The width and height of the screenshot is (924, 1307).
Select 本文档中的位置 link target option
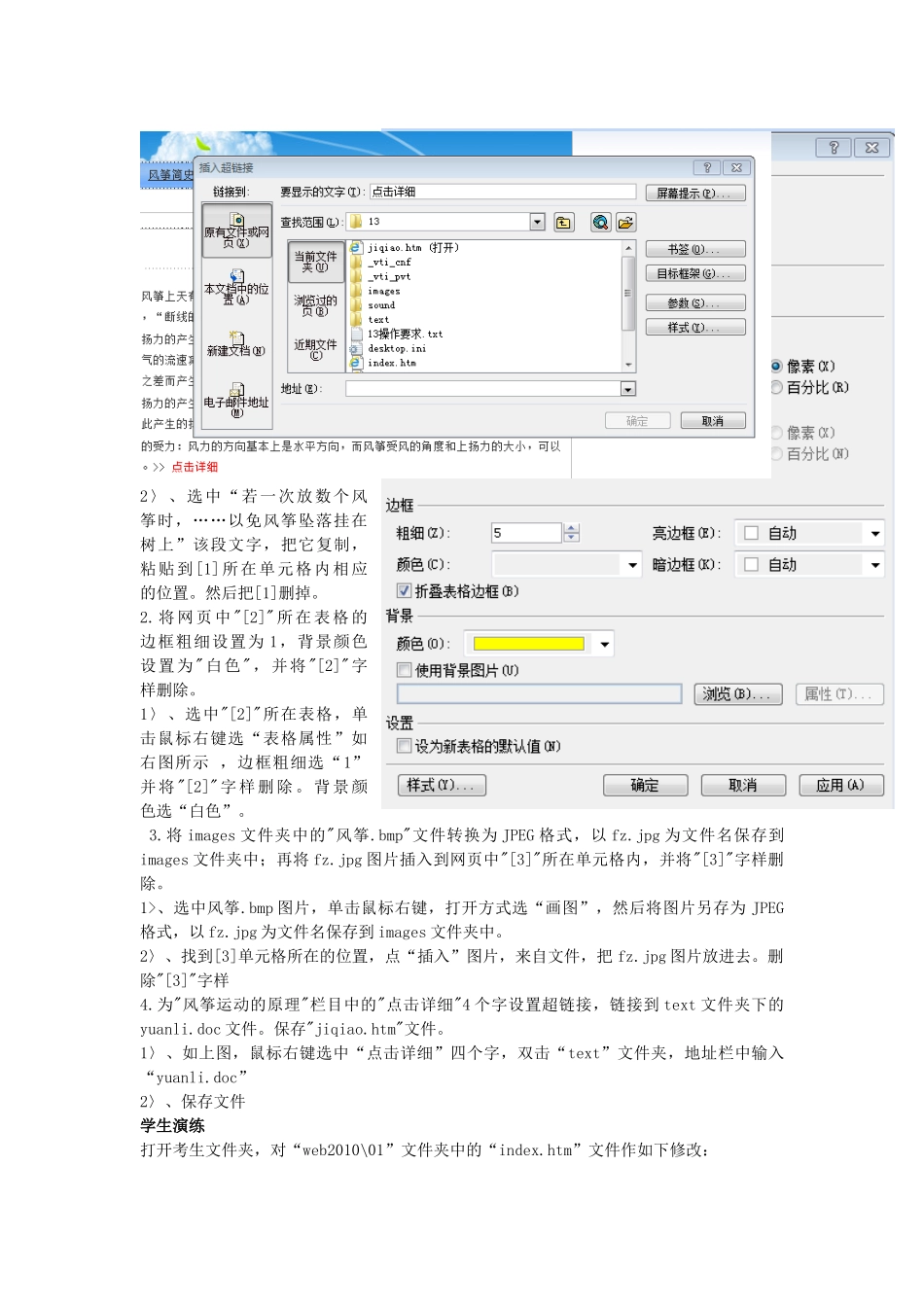click(236, 288)
